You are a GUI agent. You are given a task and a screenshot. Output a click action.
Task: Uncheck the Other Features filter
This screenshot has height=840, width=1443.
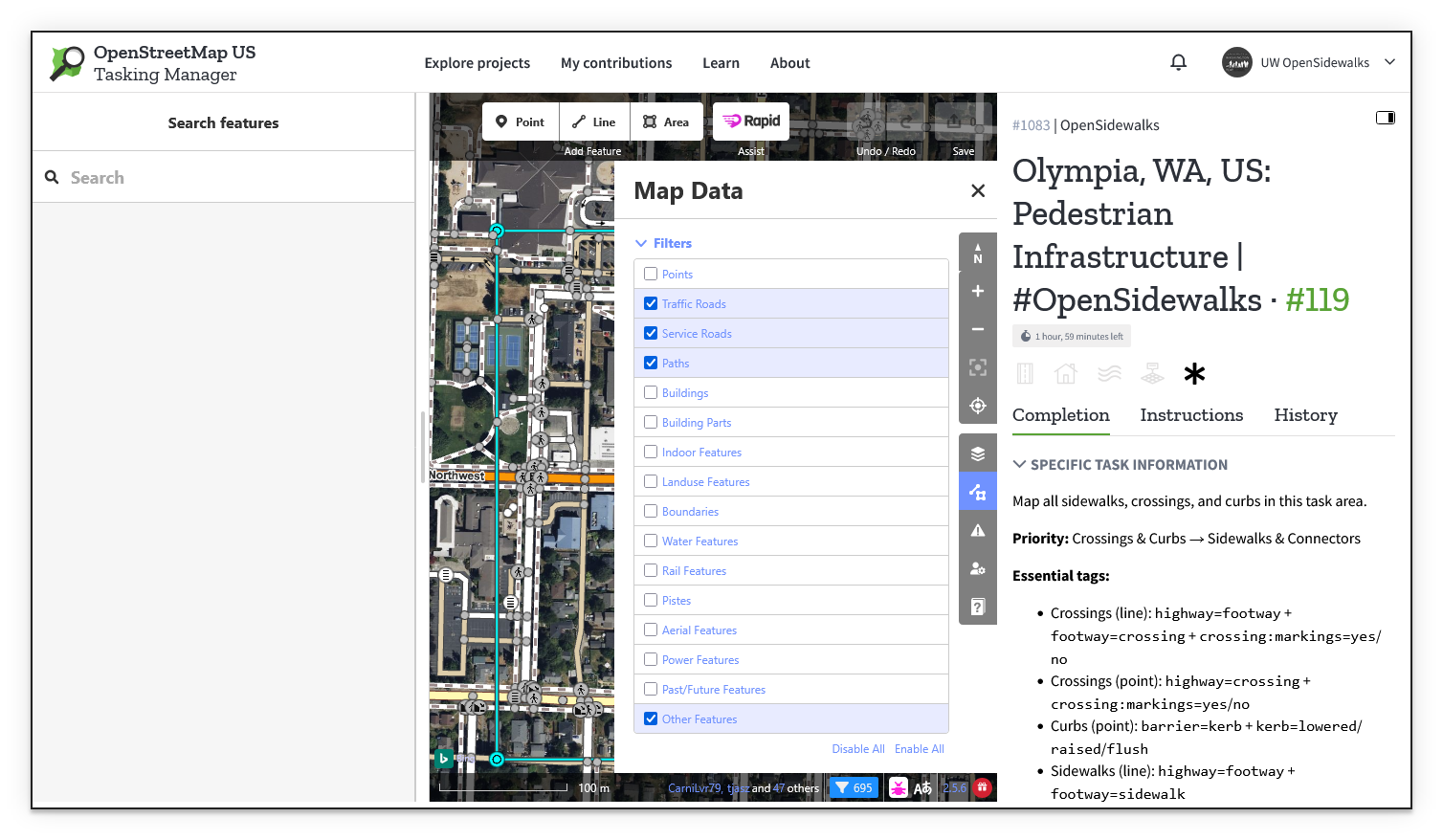pos(652,718)
